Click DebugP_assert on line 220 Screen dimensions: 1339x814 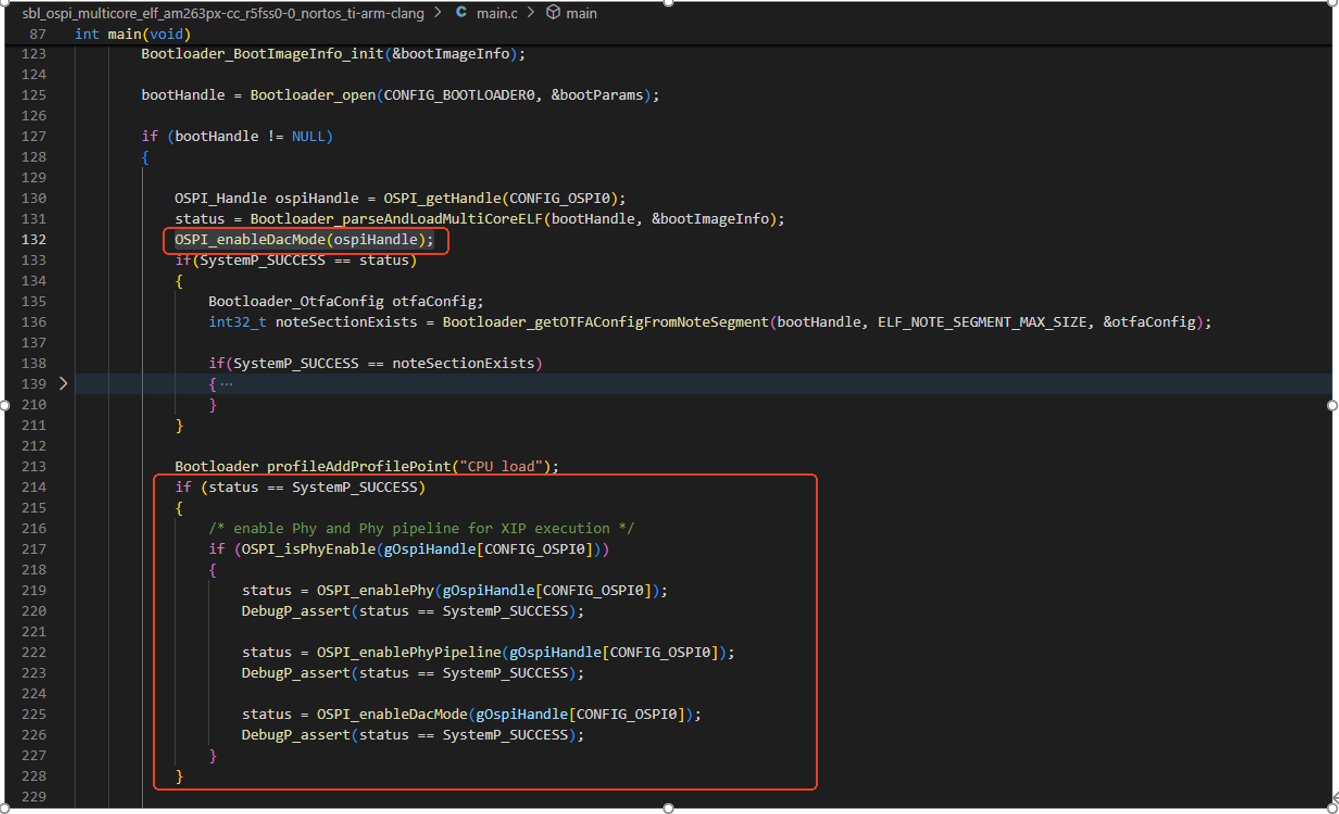(296, 611)
